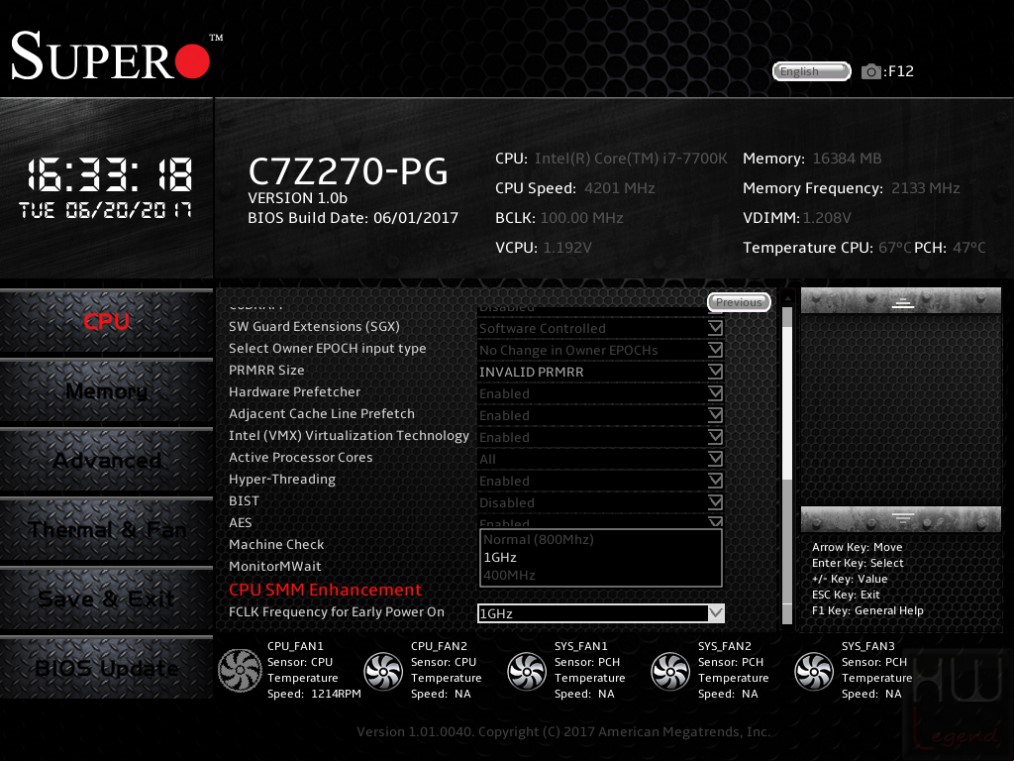1014x761 pixels.
Task: Click the camera screenshot icon
Action: click(x=870, y=71)
